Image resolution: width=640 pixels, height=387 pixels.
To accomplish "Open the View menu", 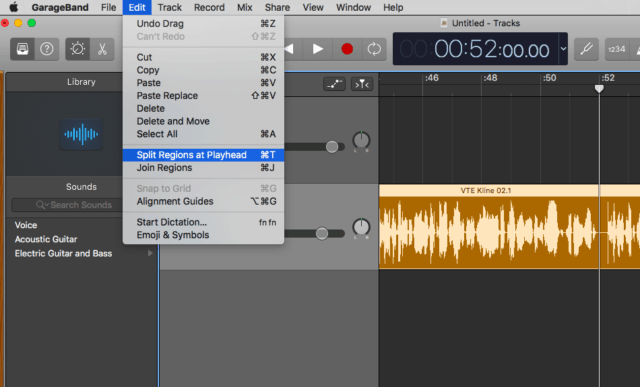I will pos(313,7).
